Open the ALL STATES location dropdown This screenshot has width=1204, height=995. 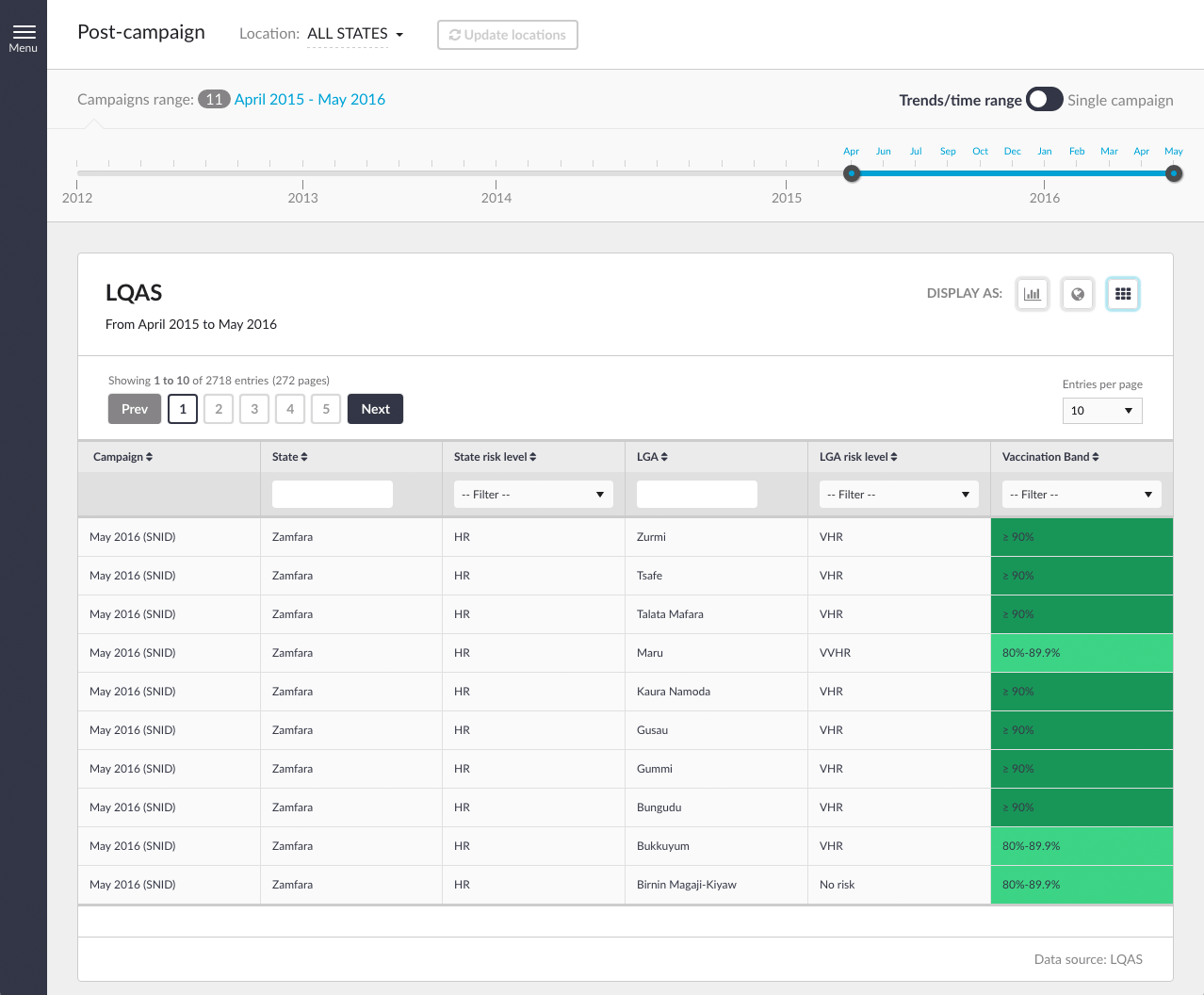pos(355,34)
